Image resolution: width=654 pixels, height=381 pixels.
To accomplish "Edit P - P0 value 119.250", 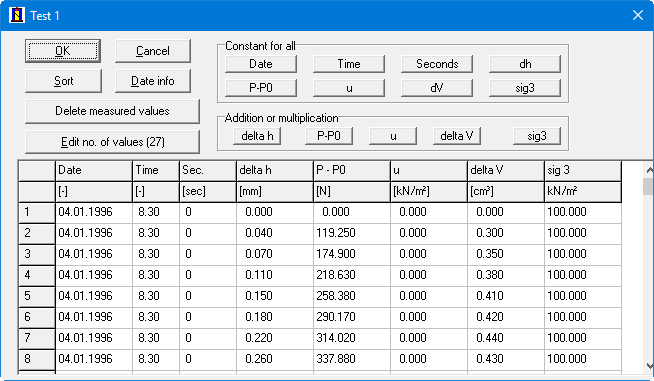I will pyautogui.click(x=352, y=233).
